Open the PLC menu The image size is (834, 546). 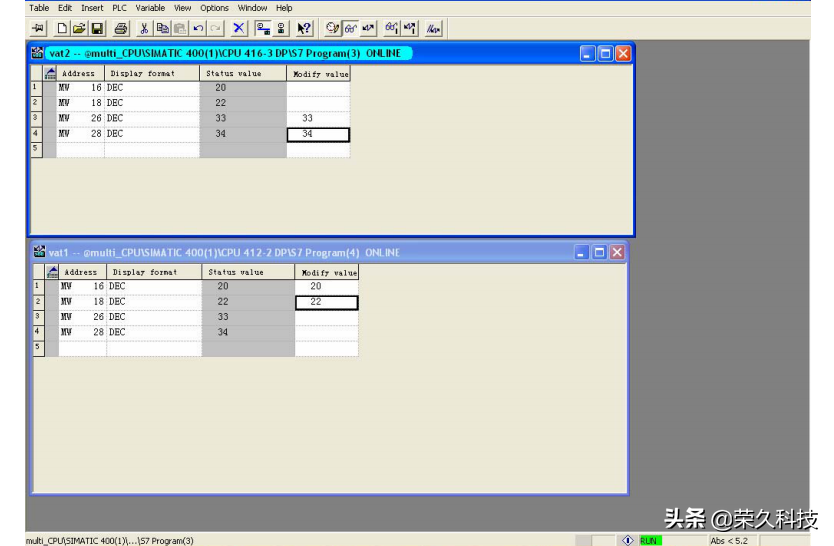[119, 8]
